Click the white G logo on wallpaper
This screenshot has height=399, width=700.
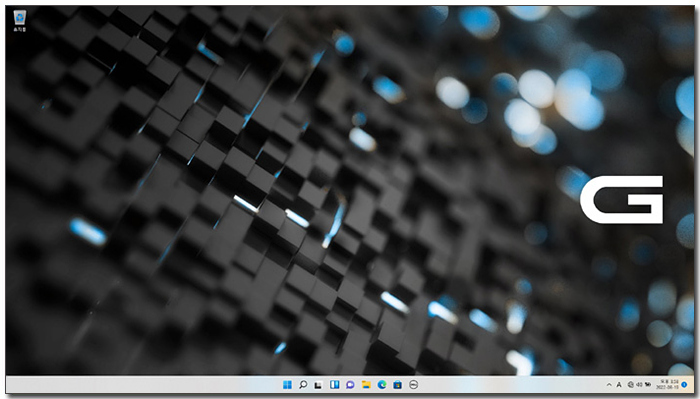point(621,200)
